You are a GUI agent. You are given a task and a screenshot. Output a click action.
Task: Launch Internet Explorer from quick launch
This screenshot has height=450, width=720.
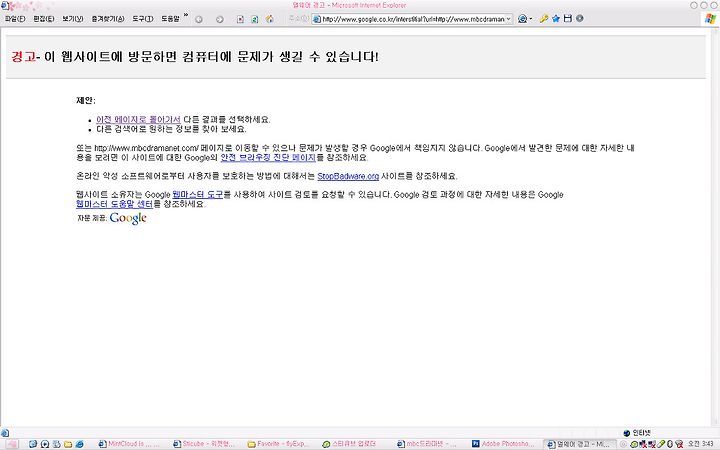tap(79, 444)
